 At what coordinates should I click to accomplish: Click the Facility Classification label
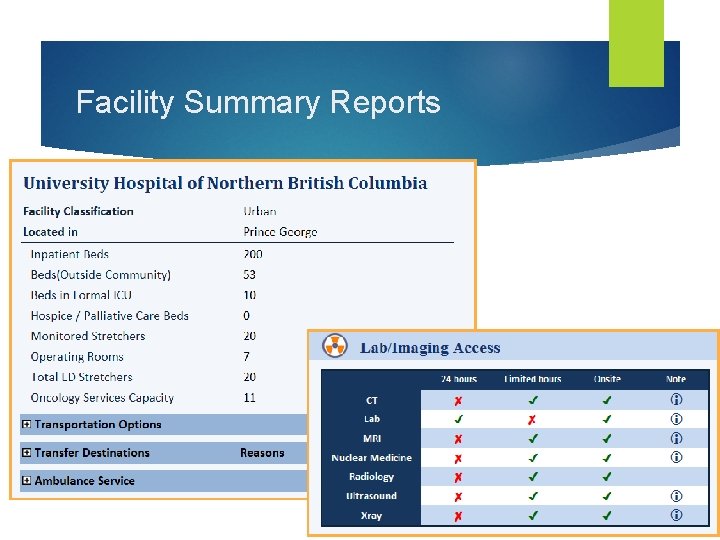click(x=78, y=211)
